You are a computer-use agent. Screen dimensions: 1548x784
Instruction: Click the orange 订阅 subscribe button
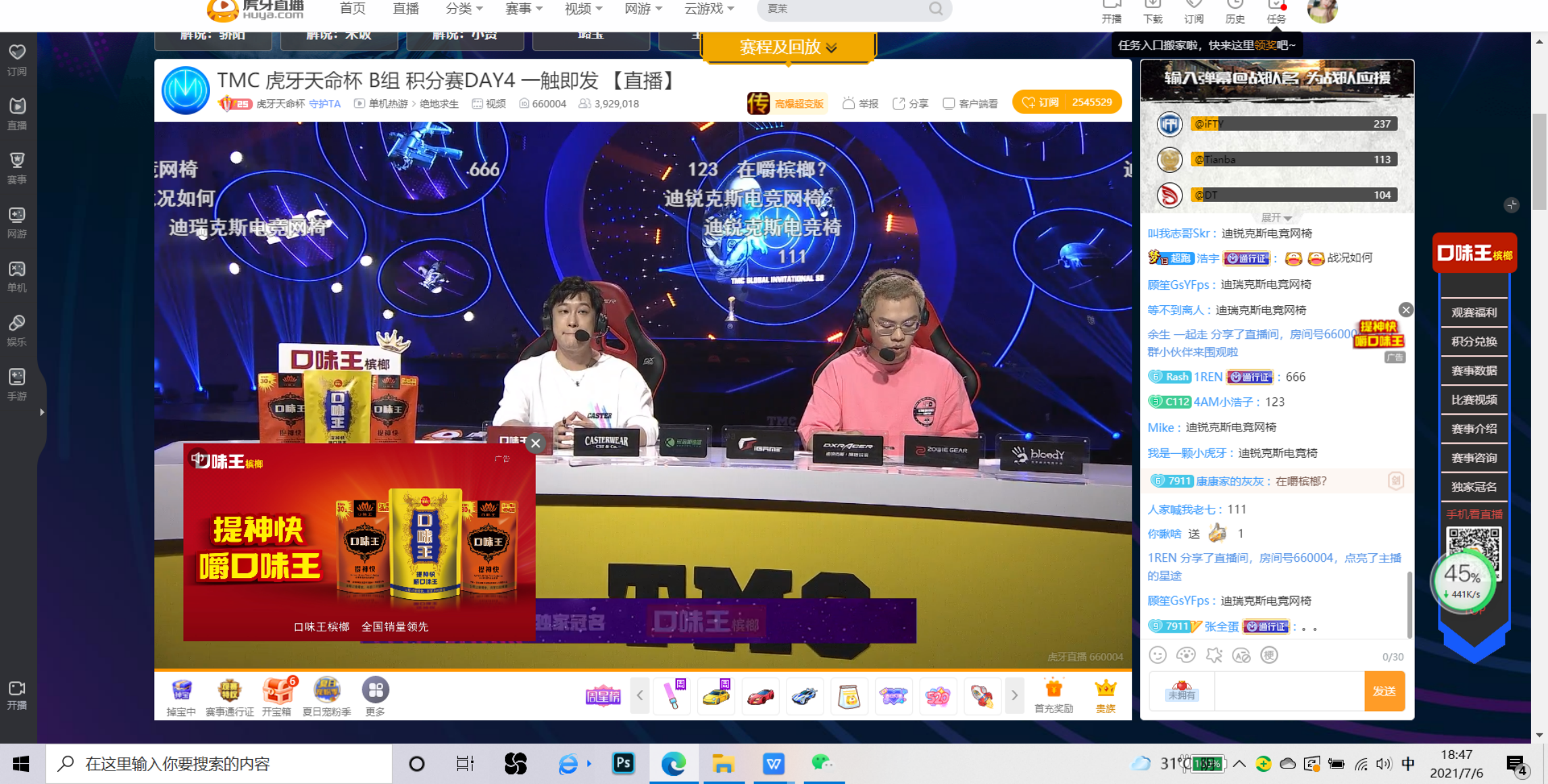[x=1067, y=103]
